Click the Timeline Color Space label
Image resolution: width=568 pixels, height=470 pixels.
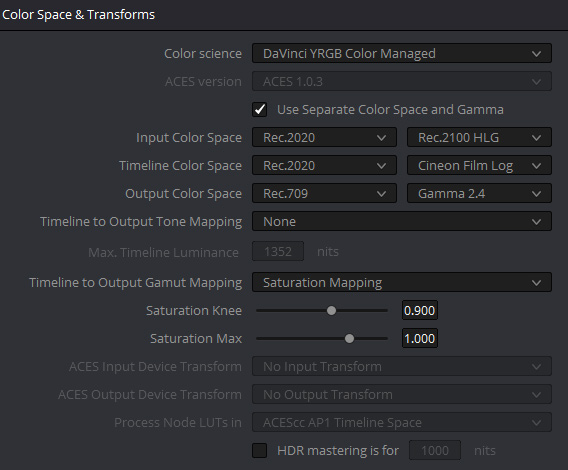tap(180, 166)
